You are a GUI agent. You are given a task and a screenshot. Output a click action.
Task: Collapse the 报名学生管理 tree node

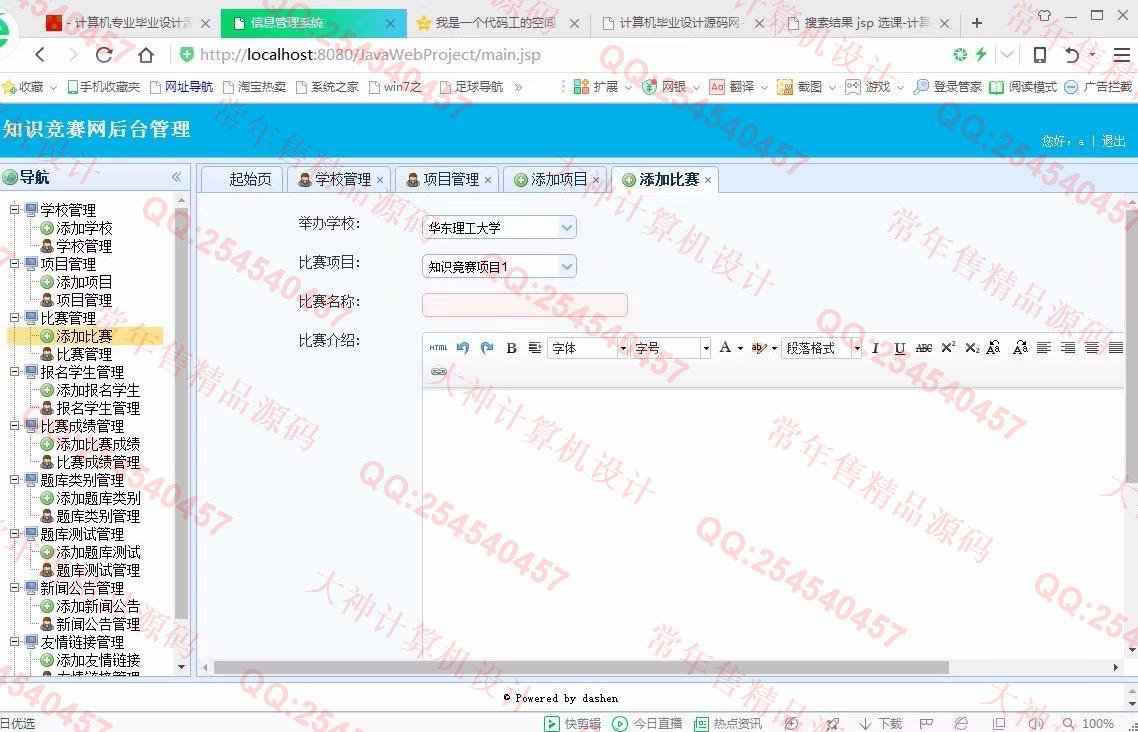[x=14, y=371]
